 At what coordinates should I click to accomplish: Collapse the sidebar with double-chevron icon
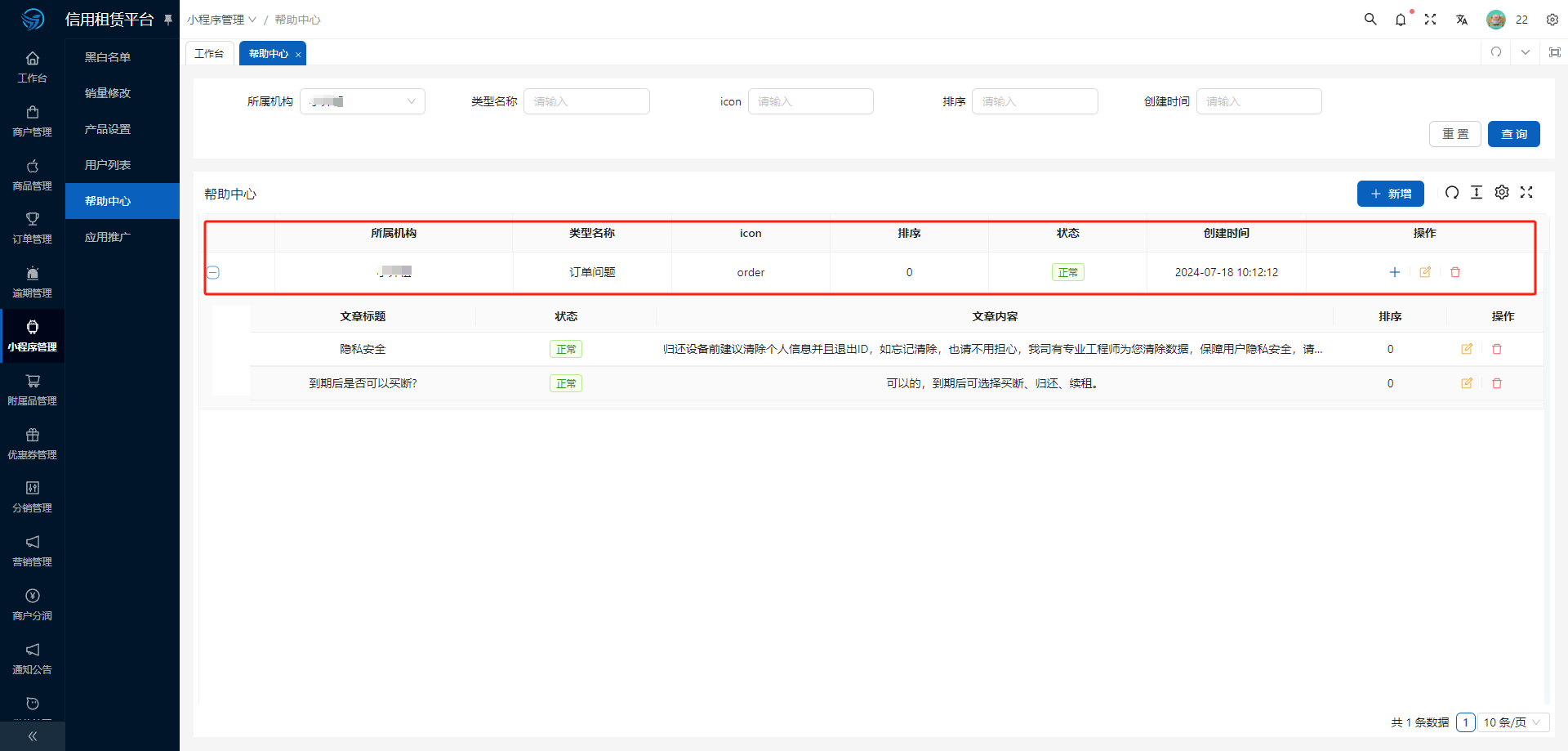(33, 736)
